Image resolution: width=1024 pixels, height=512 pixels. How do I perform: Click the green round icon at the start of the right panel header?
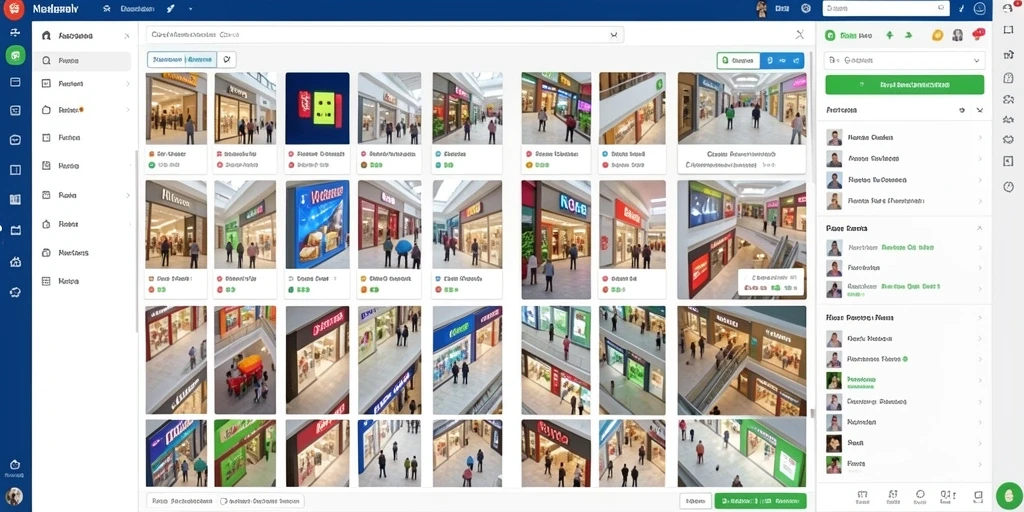point(831,35)
